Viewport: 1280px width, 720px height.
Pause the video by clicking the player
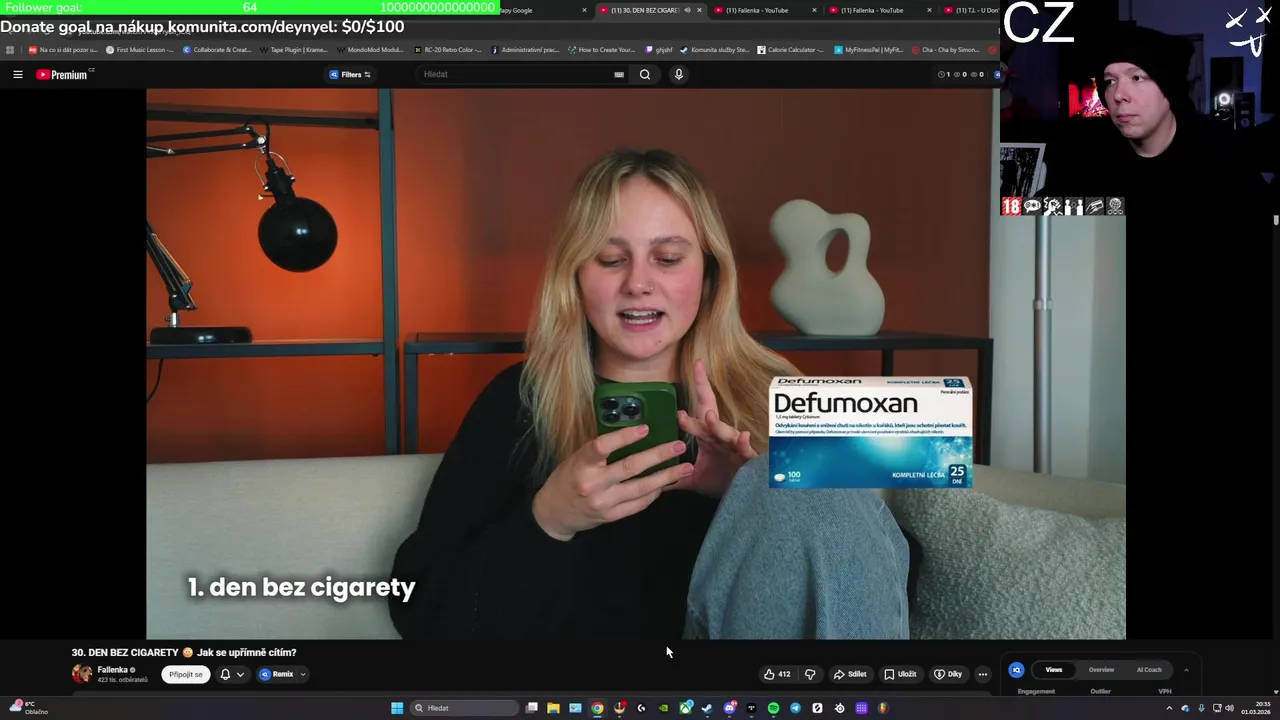636,364
